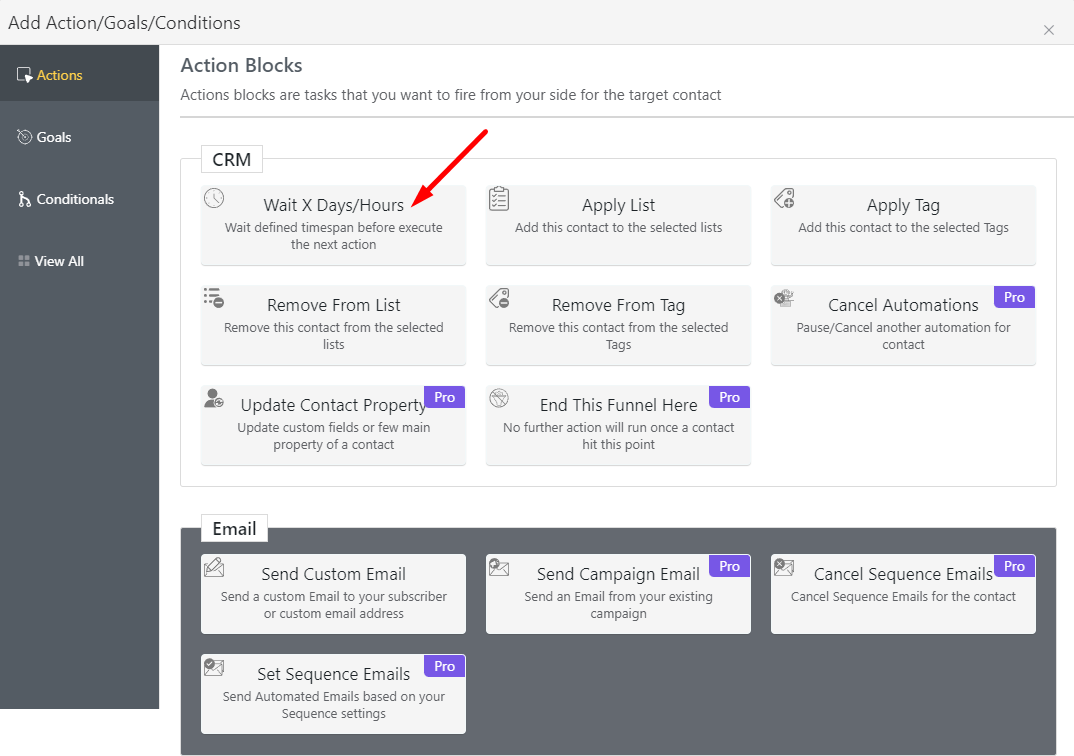Click the Pro badge on Set Sequence Emails
Screen dimensions: 1074x756
tap(445, 666)
